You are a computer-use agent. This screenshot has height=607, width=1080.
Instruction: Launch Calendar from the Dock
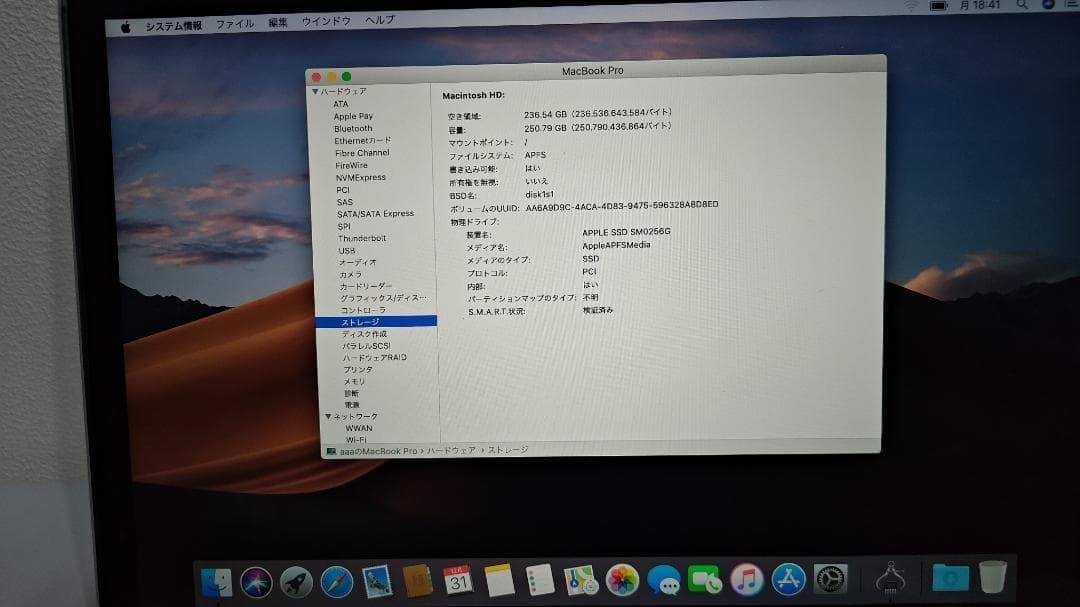point(455,577)
